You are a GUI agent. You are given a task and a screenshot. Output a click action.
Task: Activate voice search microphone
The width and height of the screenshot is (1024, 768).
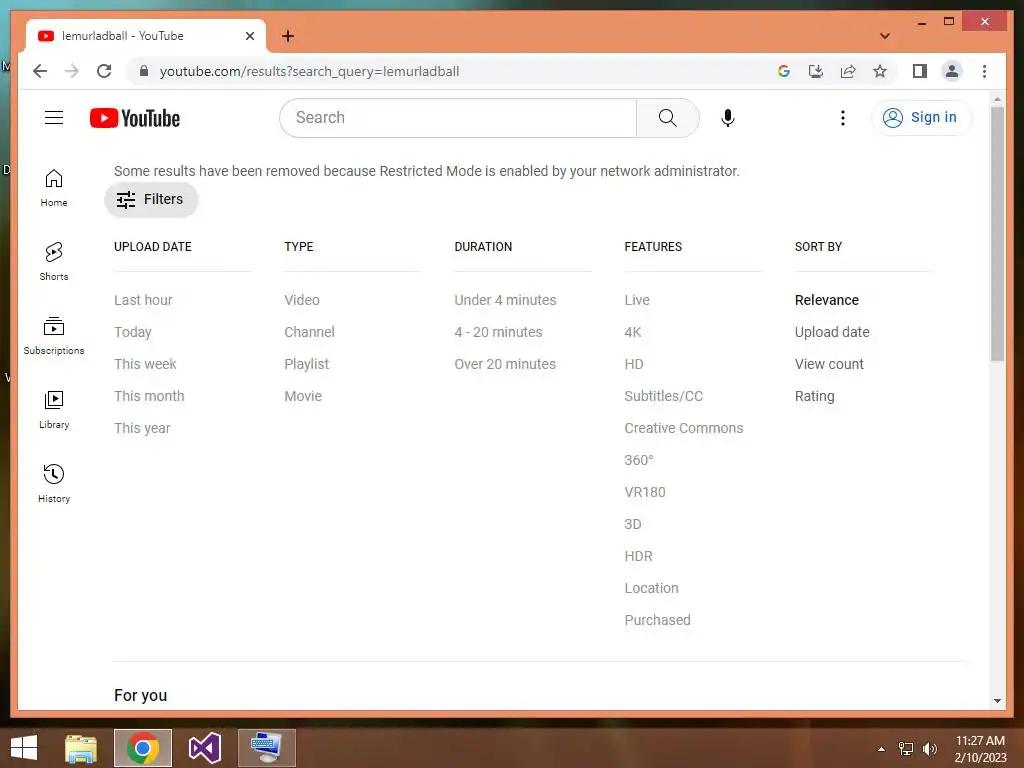pos(728,118)
